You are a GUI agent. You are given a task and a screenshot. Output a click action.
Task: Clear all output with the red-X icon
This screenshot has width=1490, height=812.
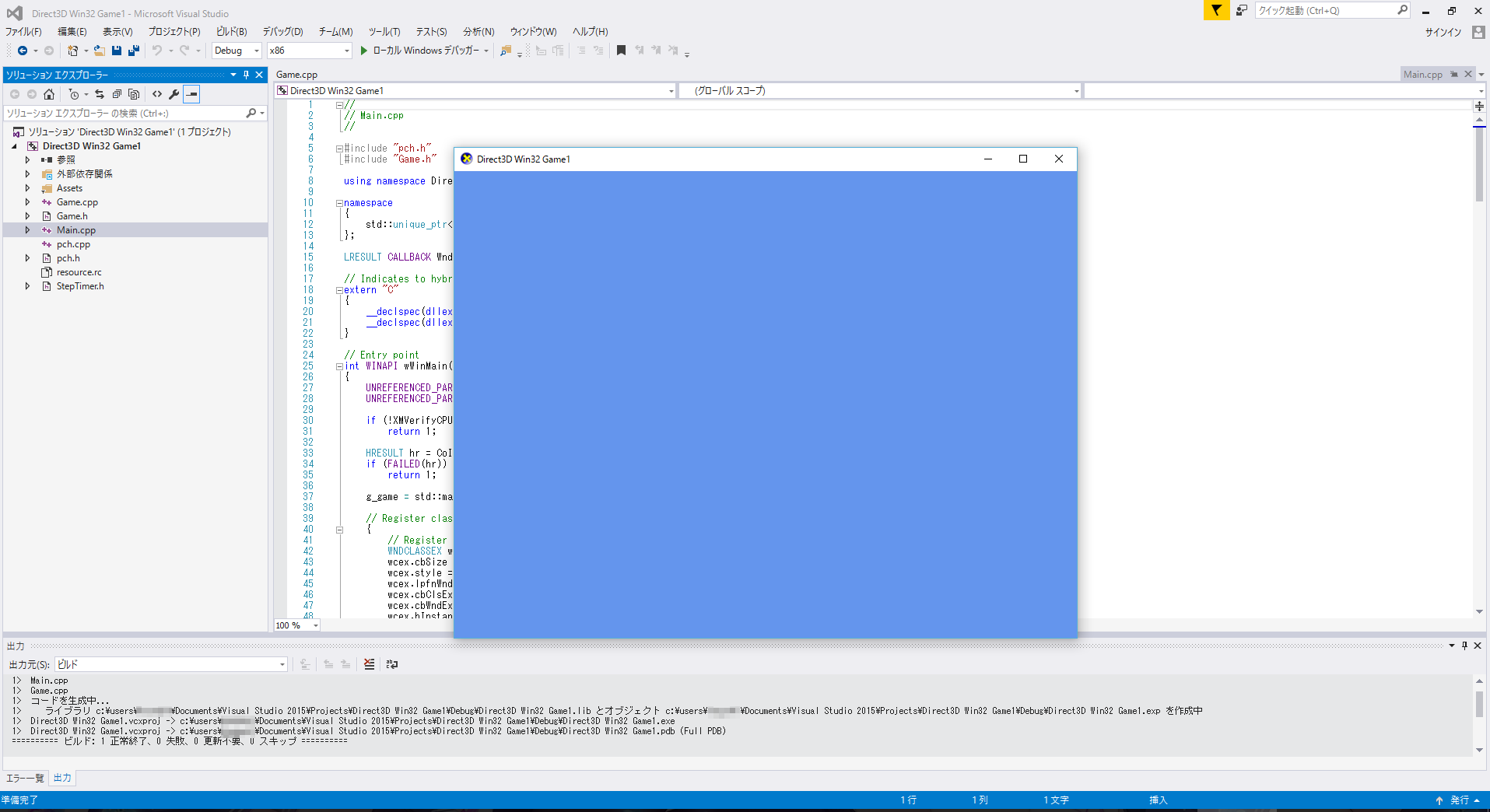(x=369, y=664)
